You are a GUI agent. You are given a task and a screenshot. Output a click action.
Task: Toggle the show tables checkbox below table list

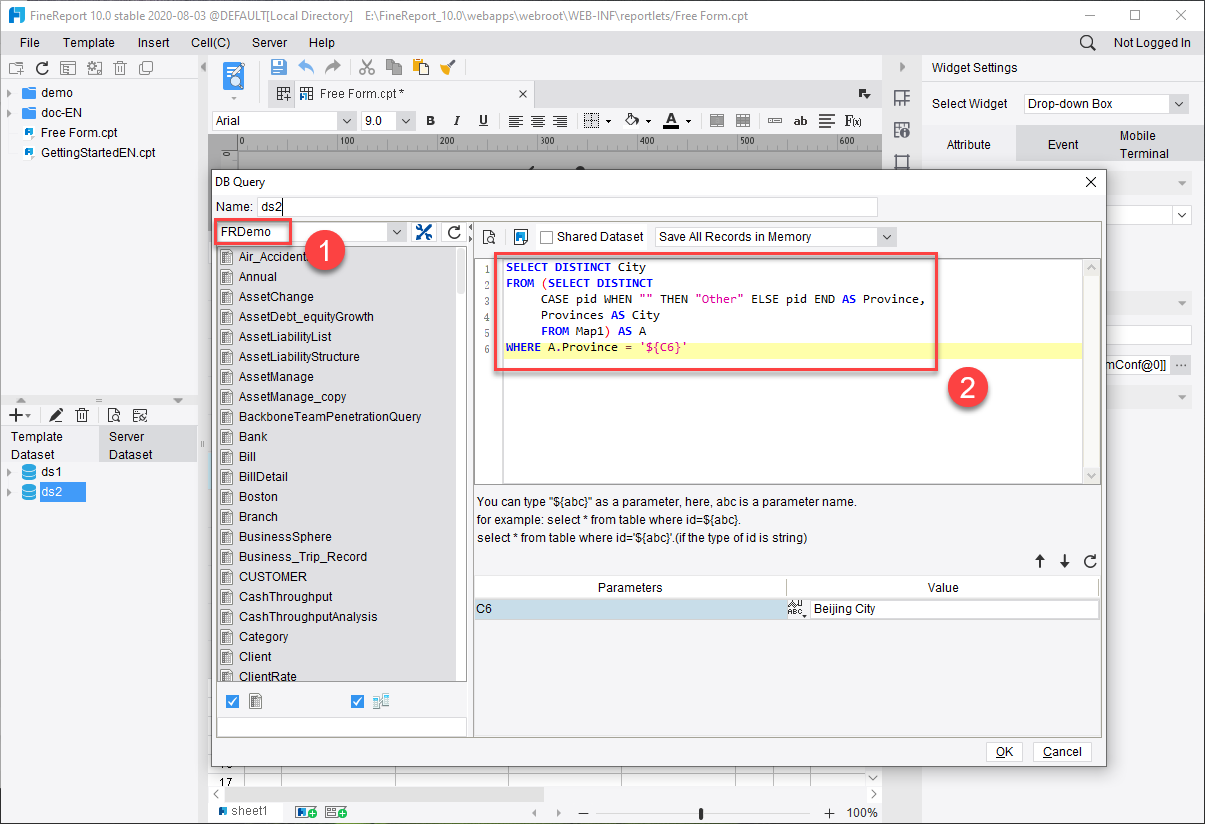pos(232,702)
